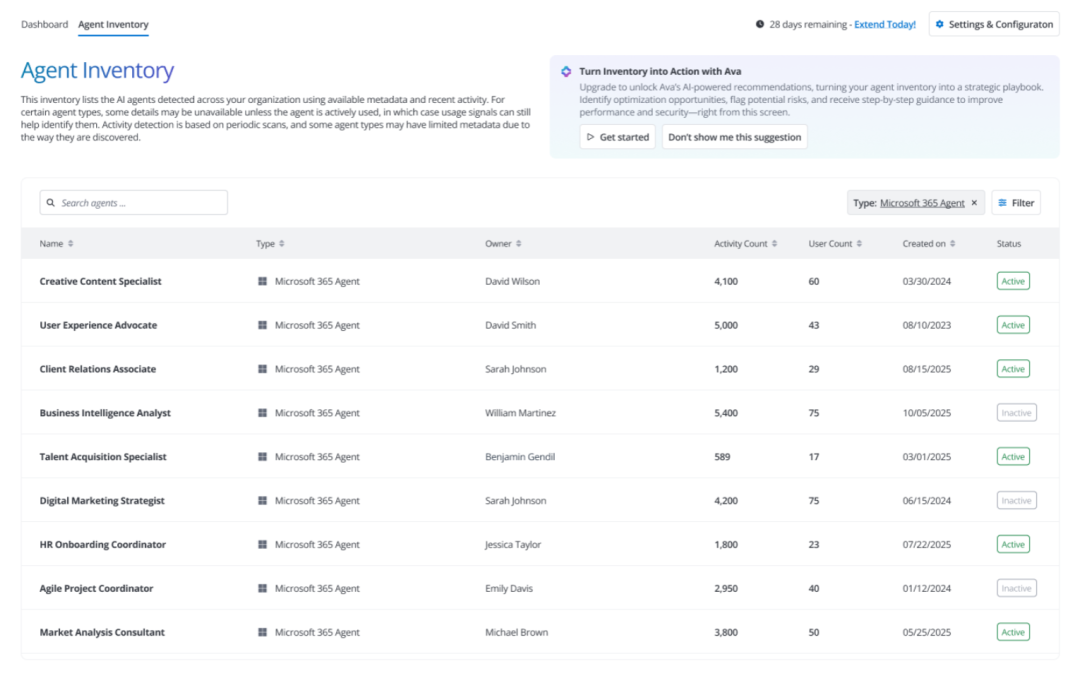Click the play icon on Get started

pyautogui.click(x=591, y=137)
